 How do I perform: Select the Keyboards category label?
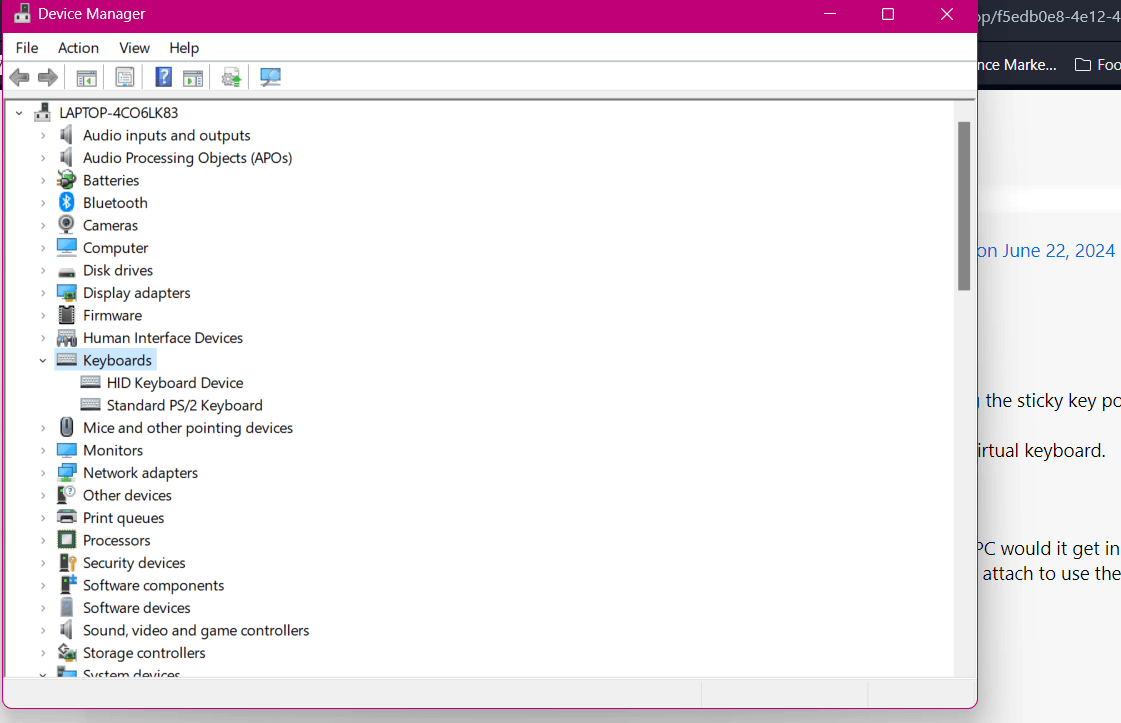coord(117,360)
